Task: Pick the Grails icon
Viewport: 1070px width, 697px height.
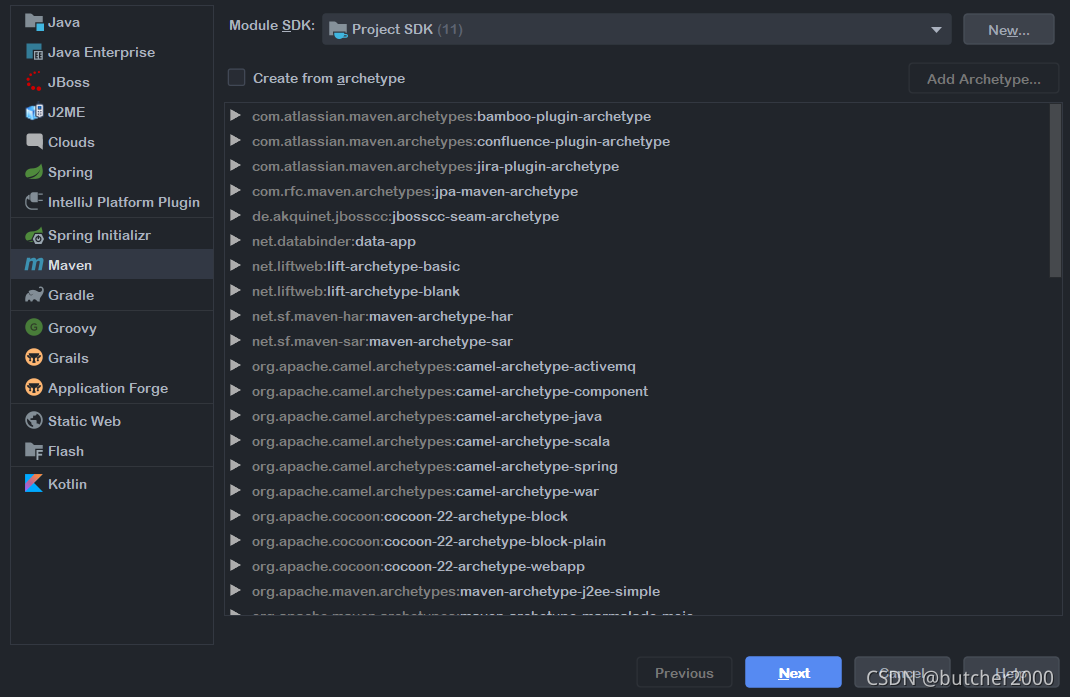Action: coord(34,358)
